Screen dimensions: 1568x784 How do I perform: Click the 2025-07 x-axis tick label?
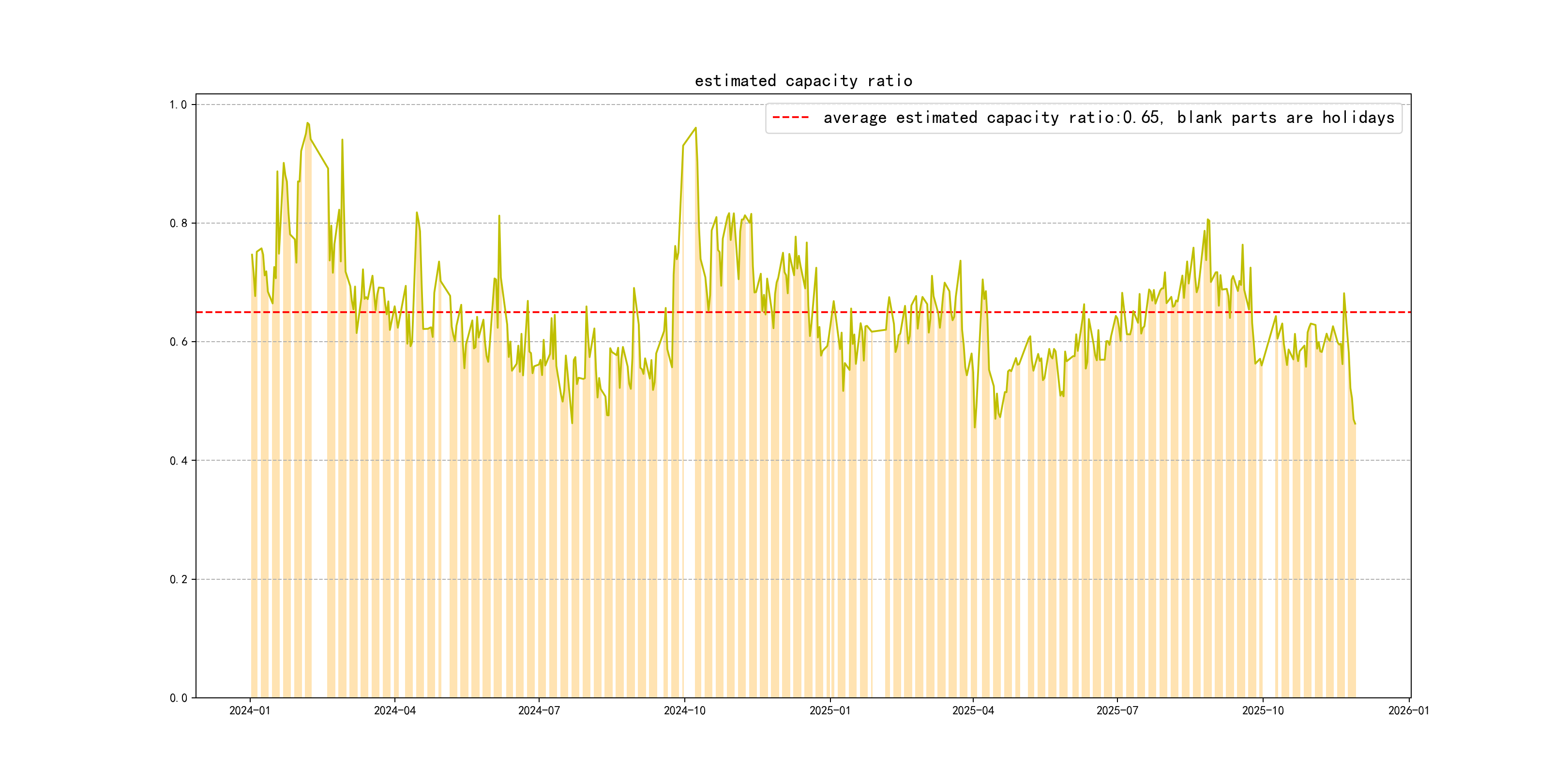click(x=1117, y=710)
